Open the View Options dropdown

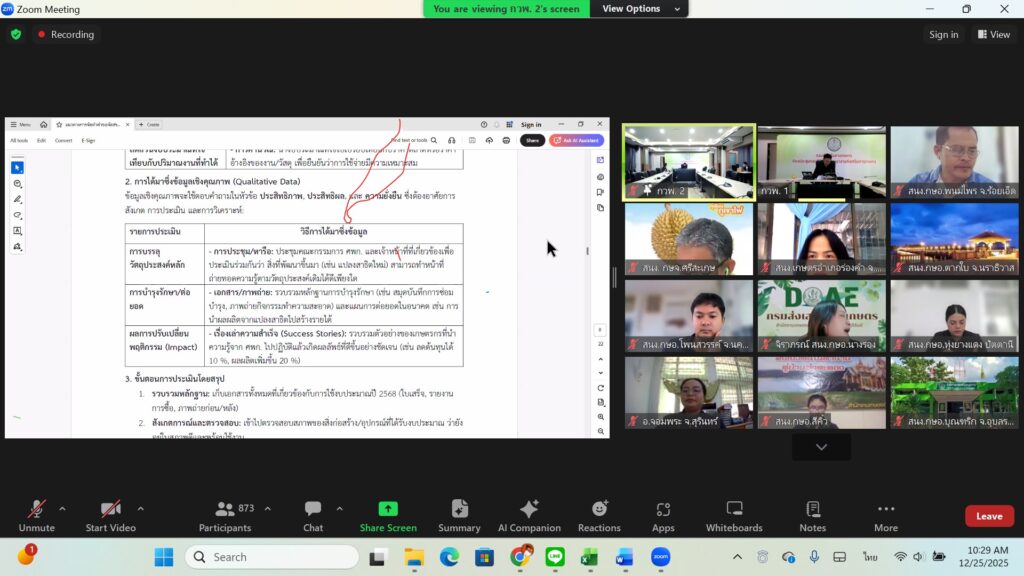pyautogui.click(x=639, y=9)
